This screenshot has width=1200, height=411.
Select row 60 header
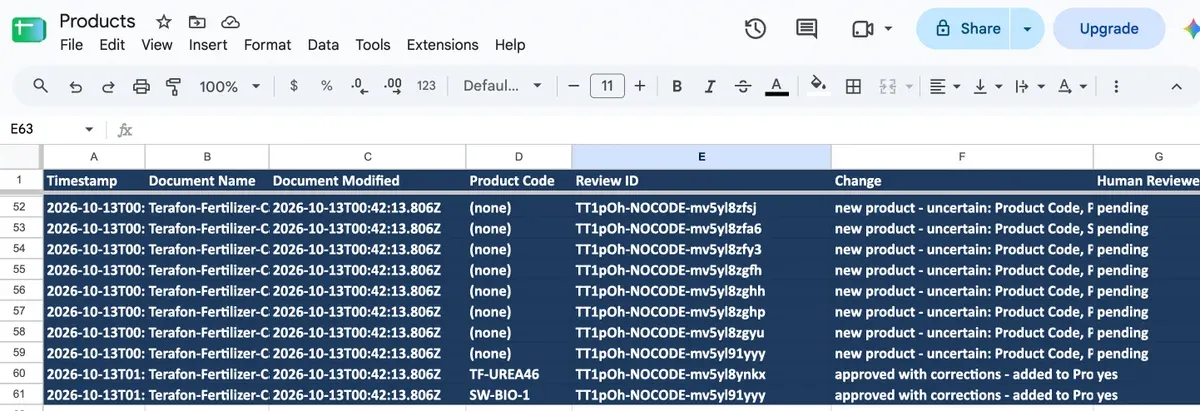click(20, 374)
